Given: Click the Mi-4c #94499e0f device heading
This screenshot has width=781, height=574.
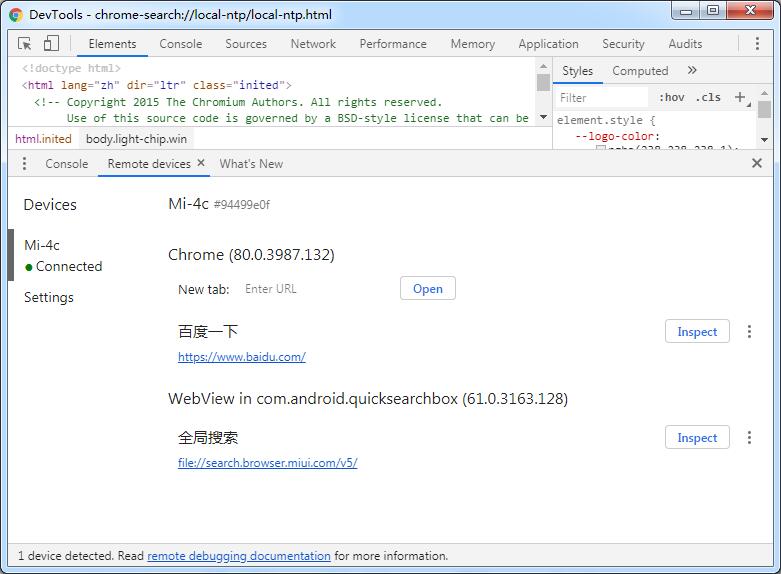Looking at the screenshot, I should pyautogui.click(x=219, y=204).
